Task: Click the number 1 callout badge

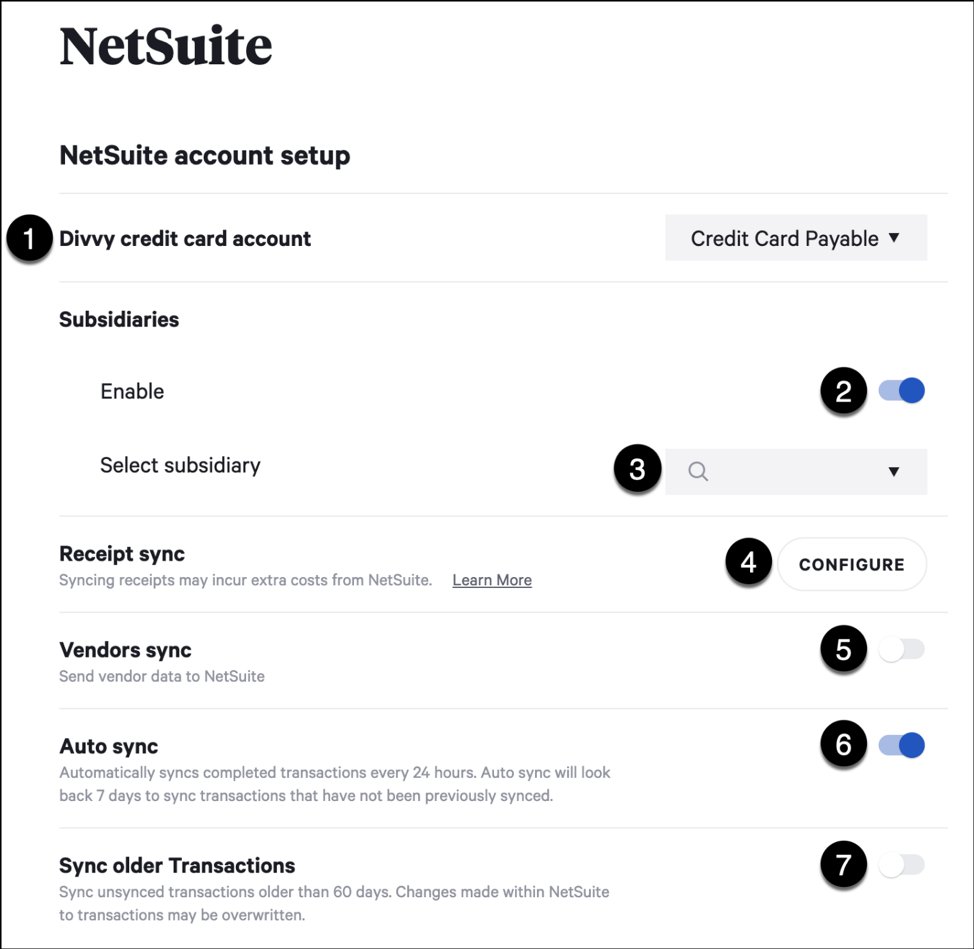Action: pos(29,240)
